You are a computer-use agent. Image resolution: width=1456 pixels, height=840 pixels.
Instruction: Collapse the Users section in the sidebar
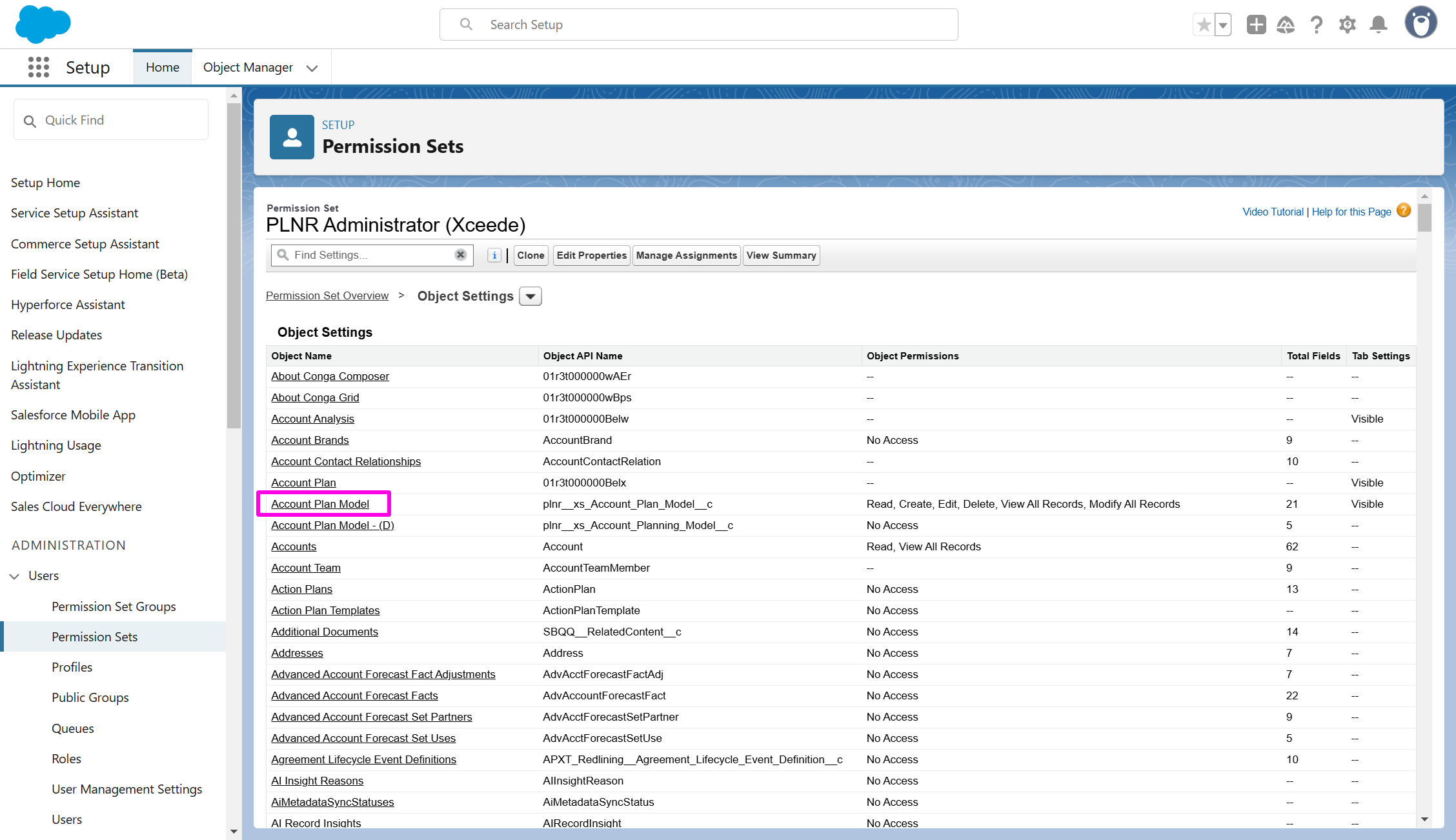(x=15, y=576)
